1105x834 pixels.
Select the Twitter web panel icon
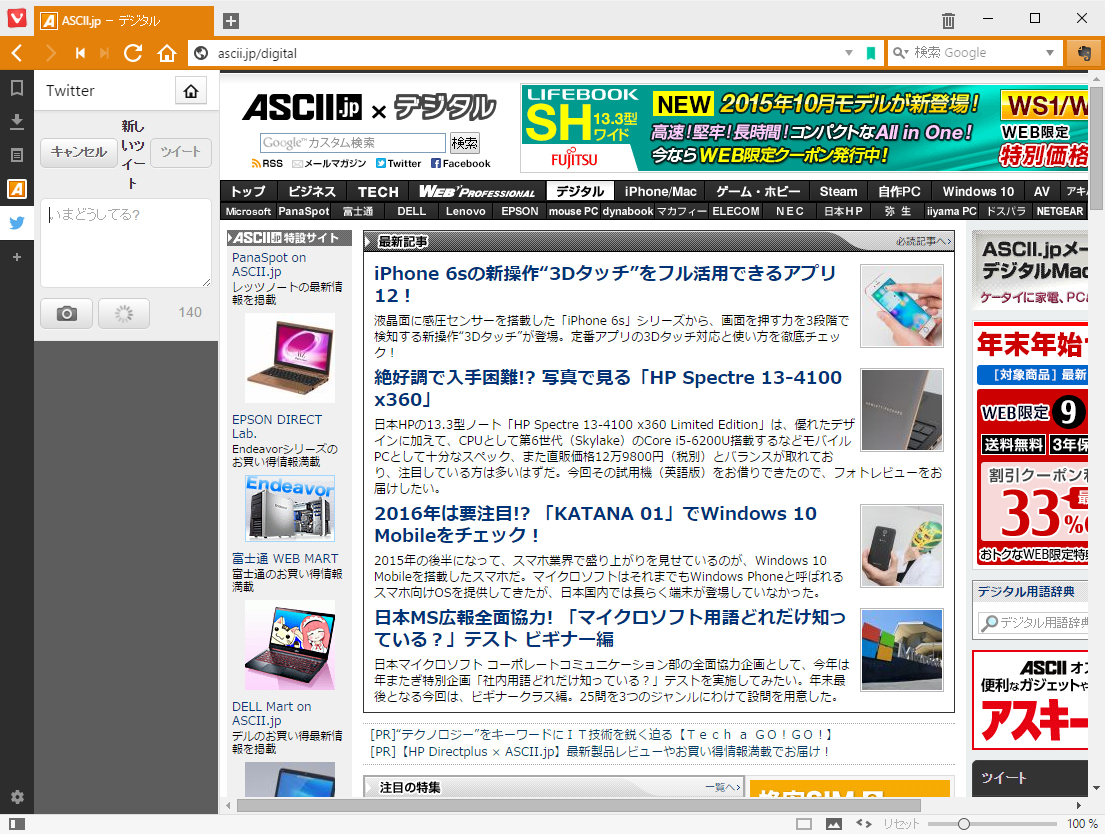[17, 223]
